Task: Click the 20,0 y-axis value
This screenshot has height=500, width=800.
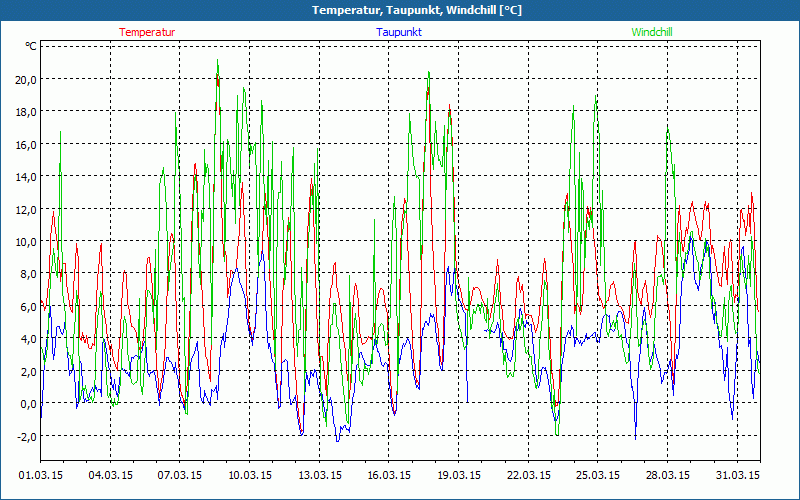Action: pyautogui.click(x=24, y=79)
